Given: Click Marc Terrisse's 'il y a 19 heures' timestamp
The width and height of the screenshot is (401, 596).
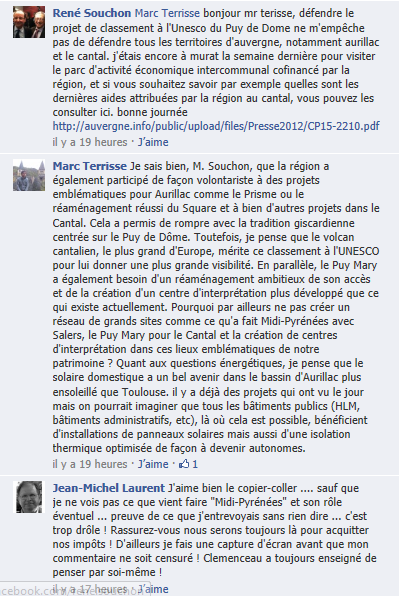Looking at the screenshot, I should point(90,464).
